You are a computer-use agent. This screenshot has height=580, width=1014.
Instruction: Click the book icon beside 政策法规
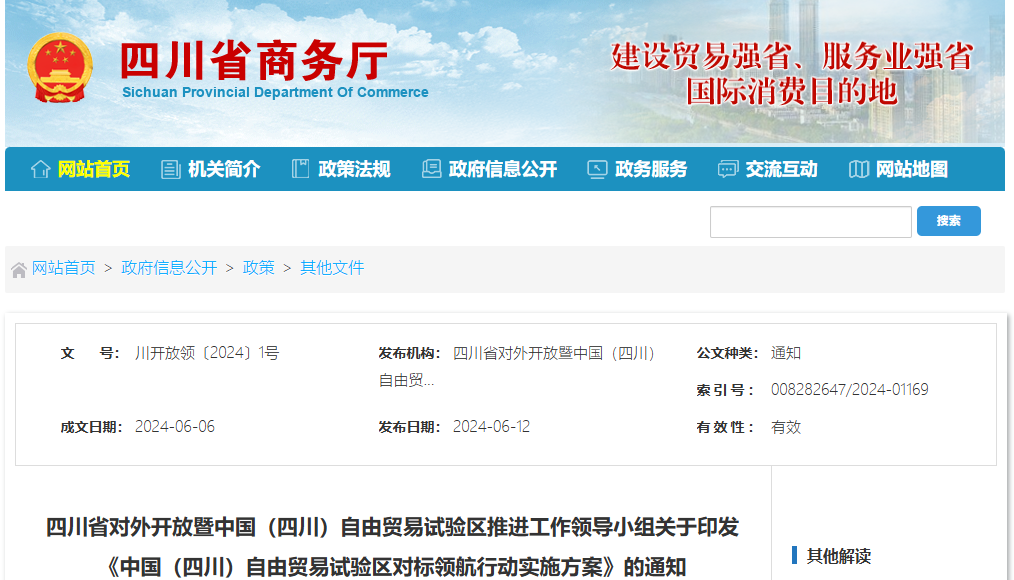[300, 170]
